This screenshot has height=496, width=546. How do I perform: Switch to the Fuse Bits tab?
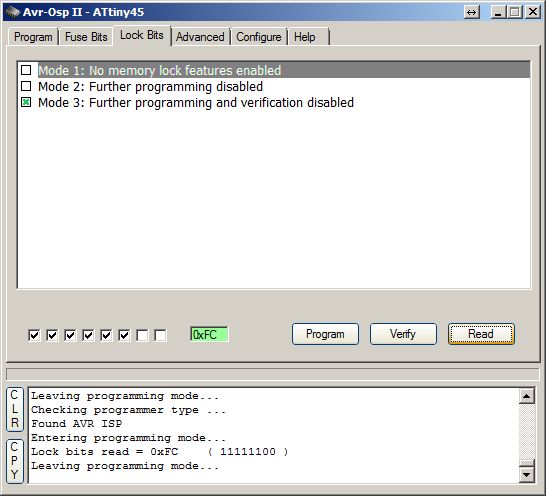pyautogui.click(x=86, y=37)
